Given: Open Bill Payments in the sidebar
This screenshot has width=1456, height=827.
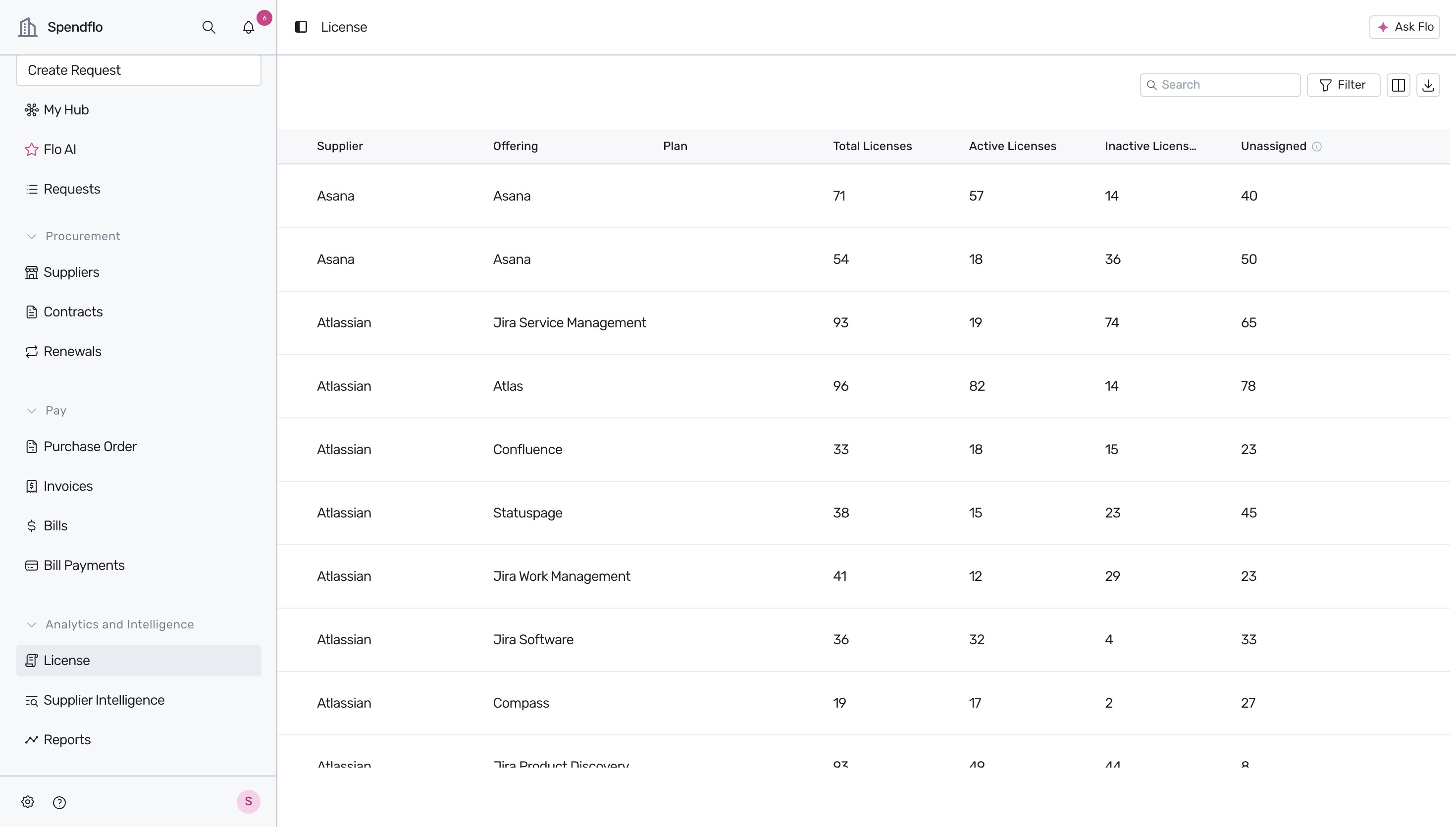Looking at the screenshot, I should pos(139,566).
